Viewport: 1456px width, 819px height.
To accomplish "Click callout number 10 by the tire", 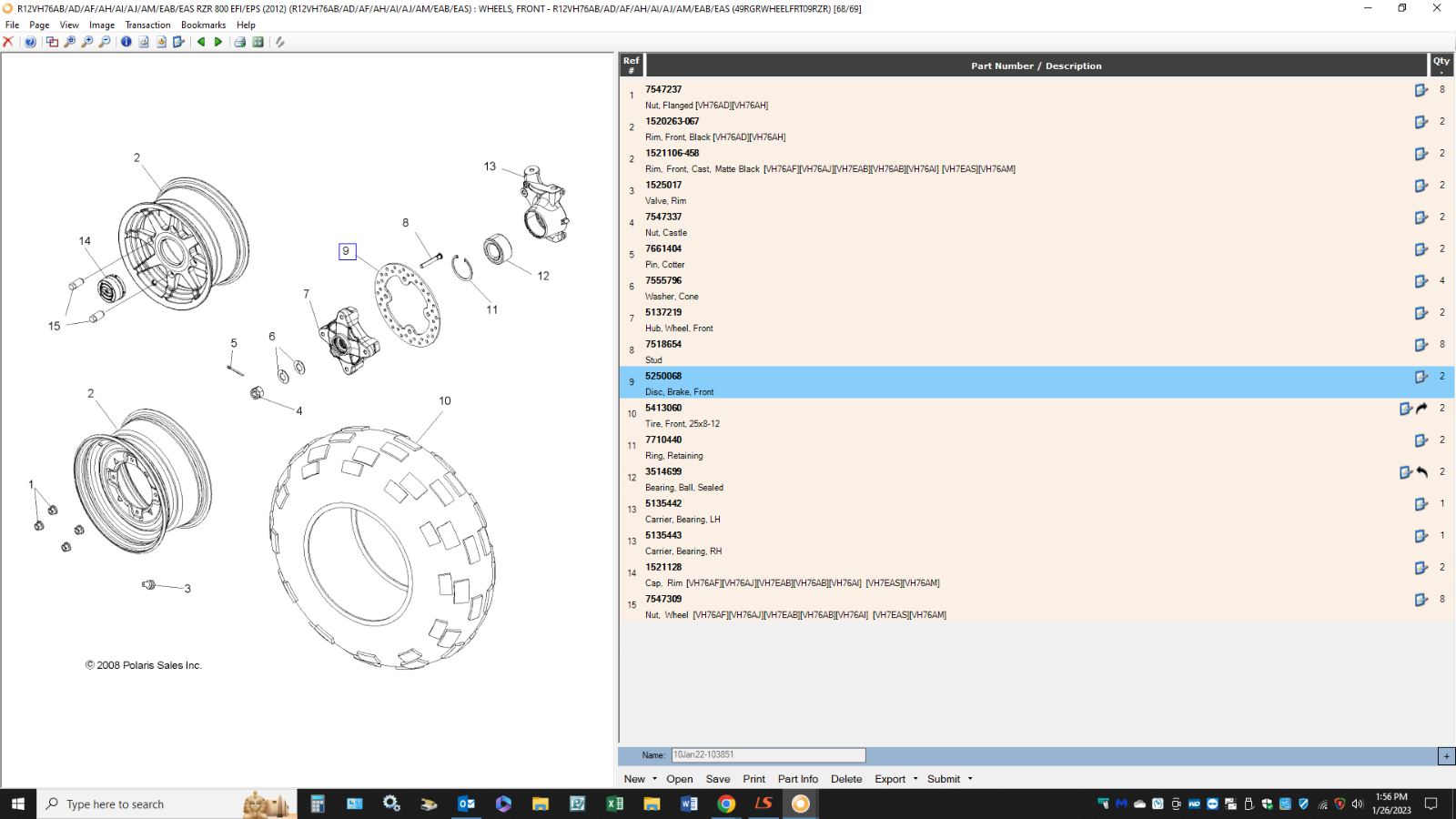I will pyautogui.click(x=445, y=400).
